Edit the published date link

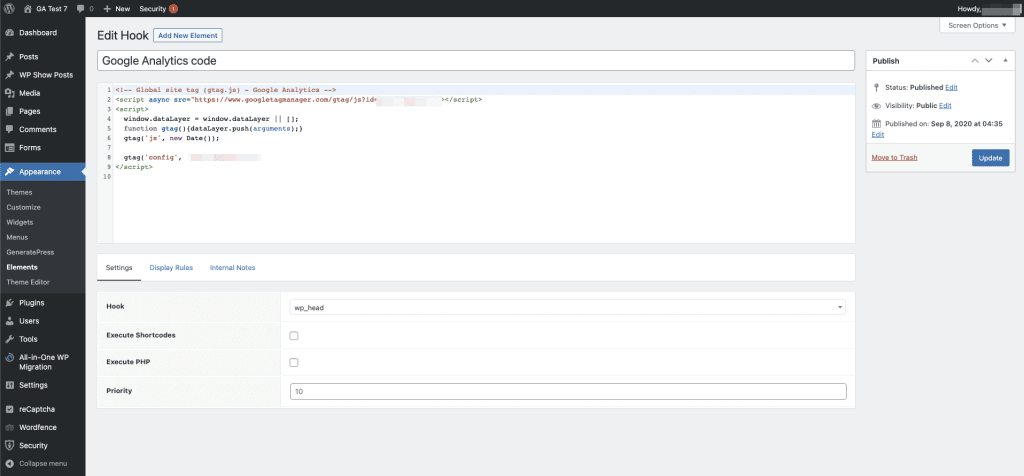(x=878, y=135)
